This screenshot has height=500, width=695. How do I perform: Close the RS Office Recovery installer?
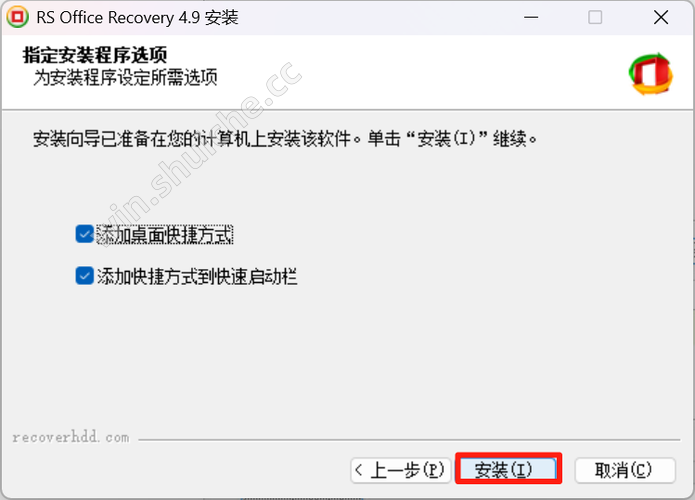coord(661,18)
